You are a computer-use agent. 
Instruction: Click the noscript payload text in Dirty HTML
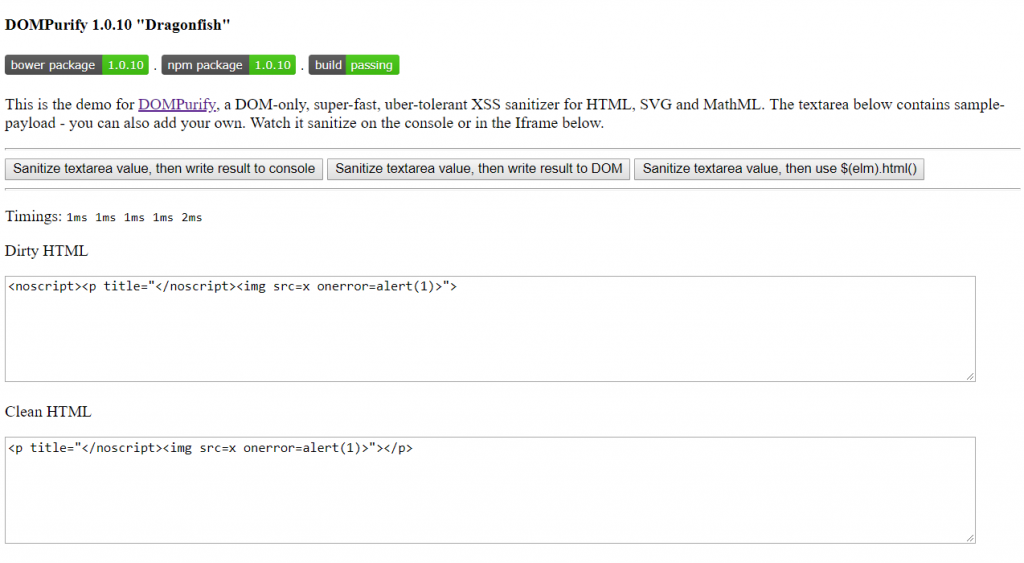pyautogui.click(x=232, y=286)
